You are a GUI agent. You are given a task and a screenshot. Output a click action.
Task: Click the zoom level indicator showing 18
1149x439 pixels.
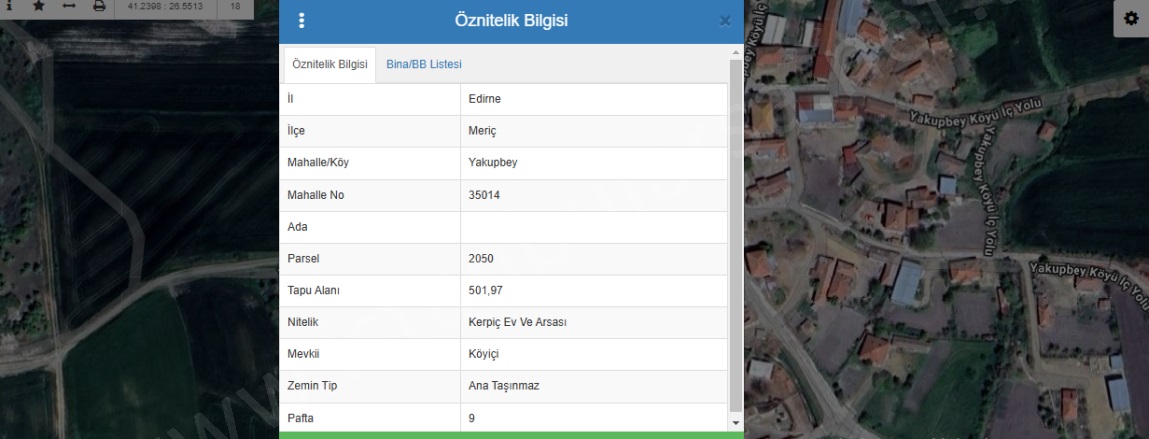[x=235, y=7]
